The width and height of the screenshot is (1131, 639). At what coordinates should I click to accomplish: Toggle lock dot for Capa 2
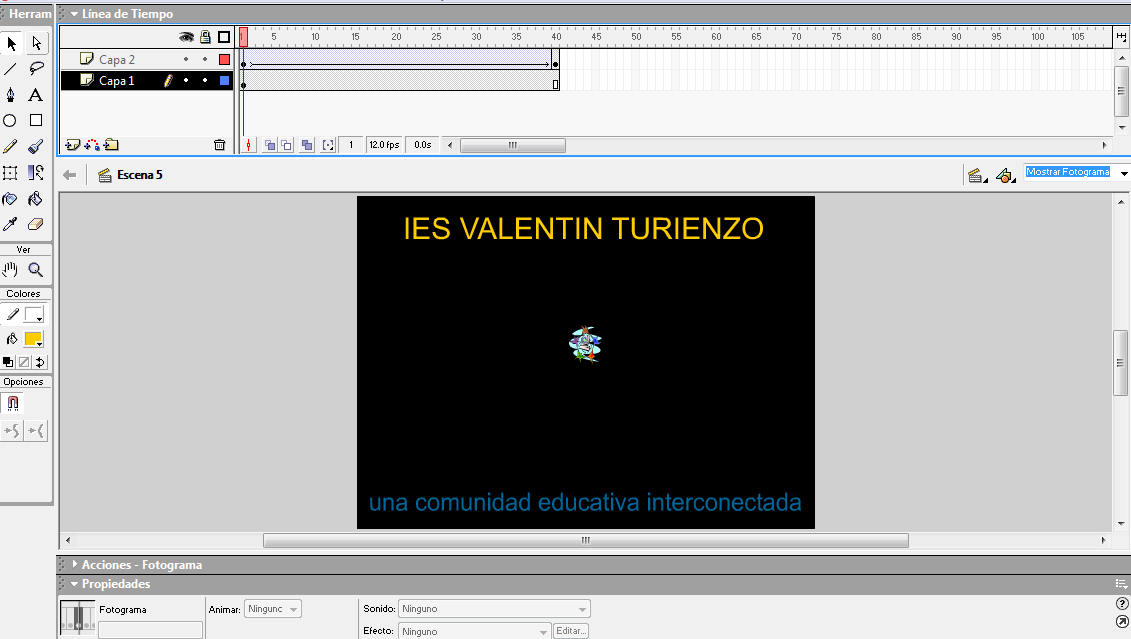coord(205,59)
